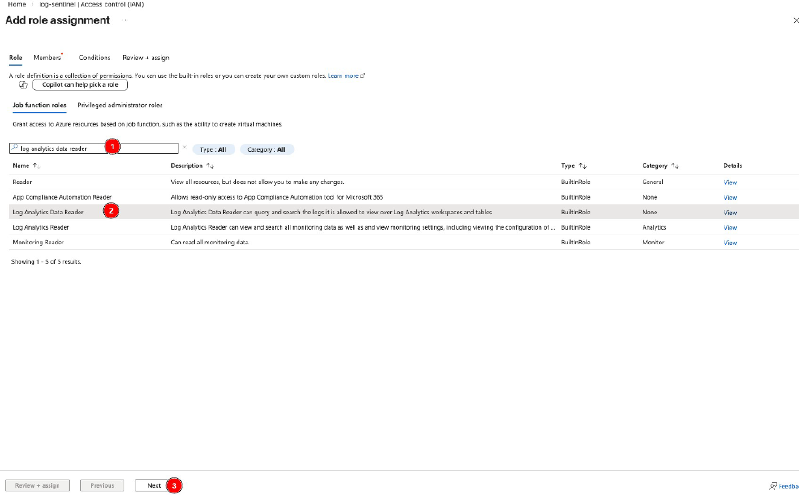Screen dimensions: 800x495
Task: View details of Log Analytics Data Reader
Action: (730, 212)
